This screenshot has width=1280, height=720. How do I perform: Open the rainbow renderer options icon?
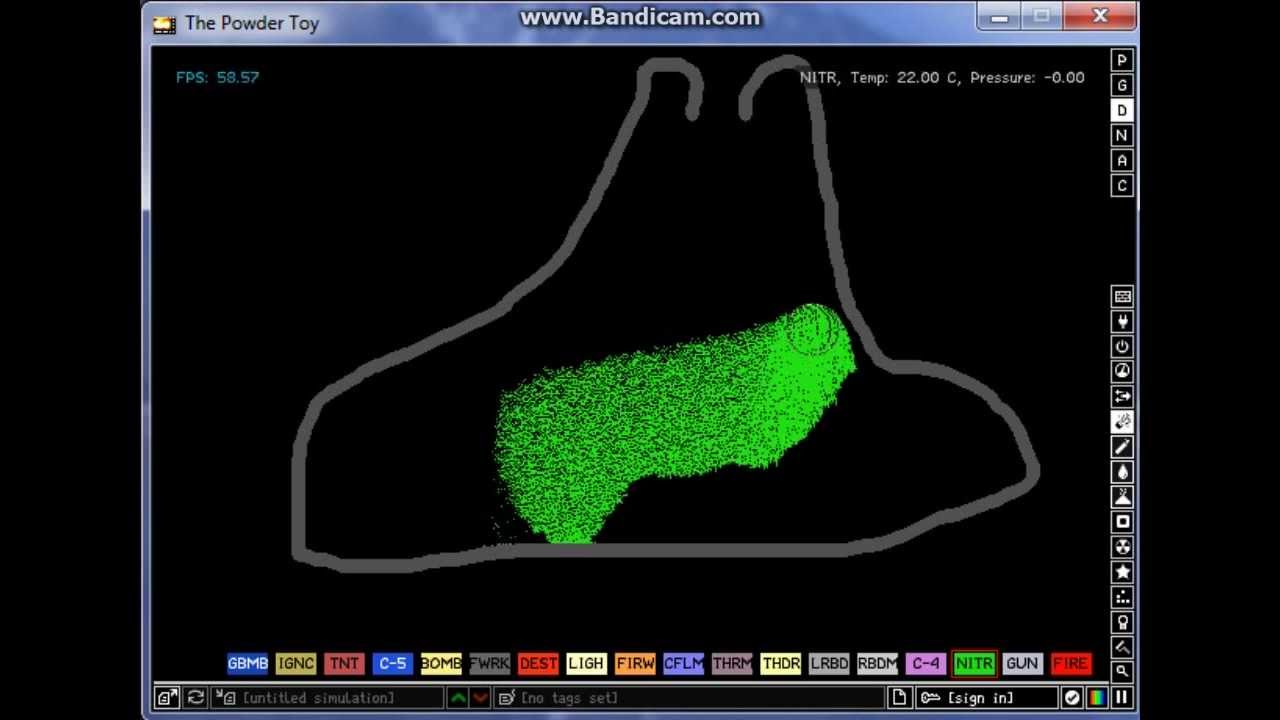click(x=1097, y=697)
